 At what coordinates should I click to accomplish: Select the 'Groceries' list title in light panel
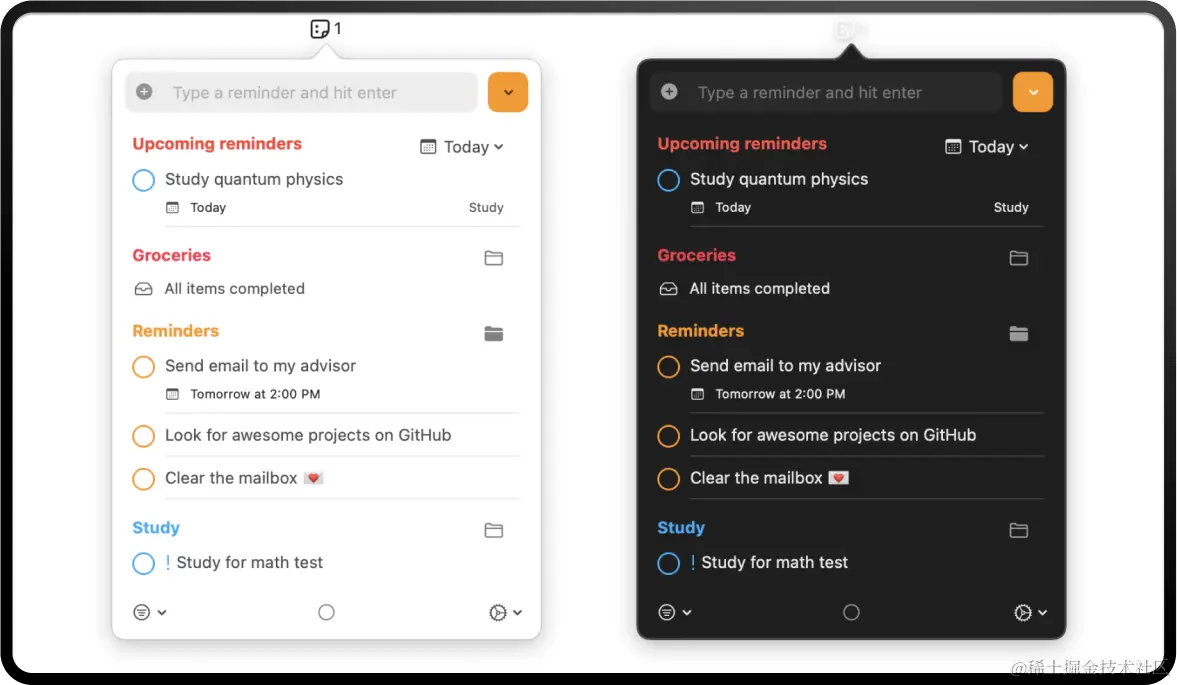tap(171, 255)
